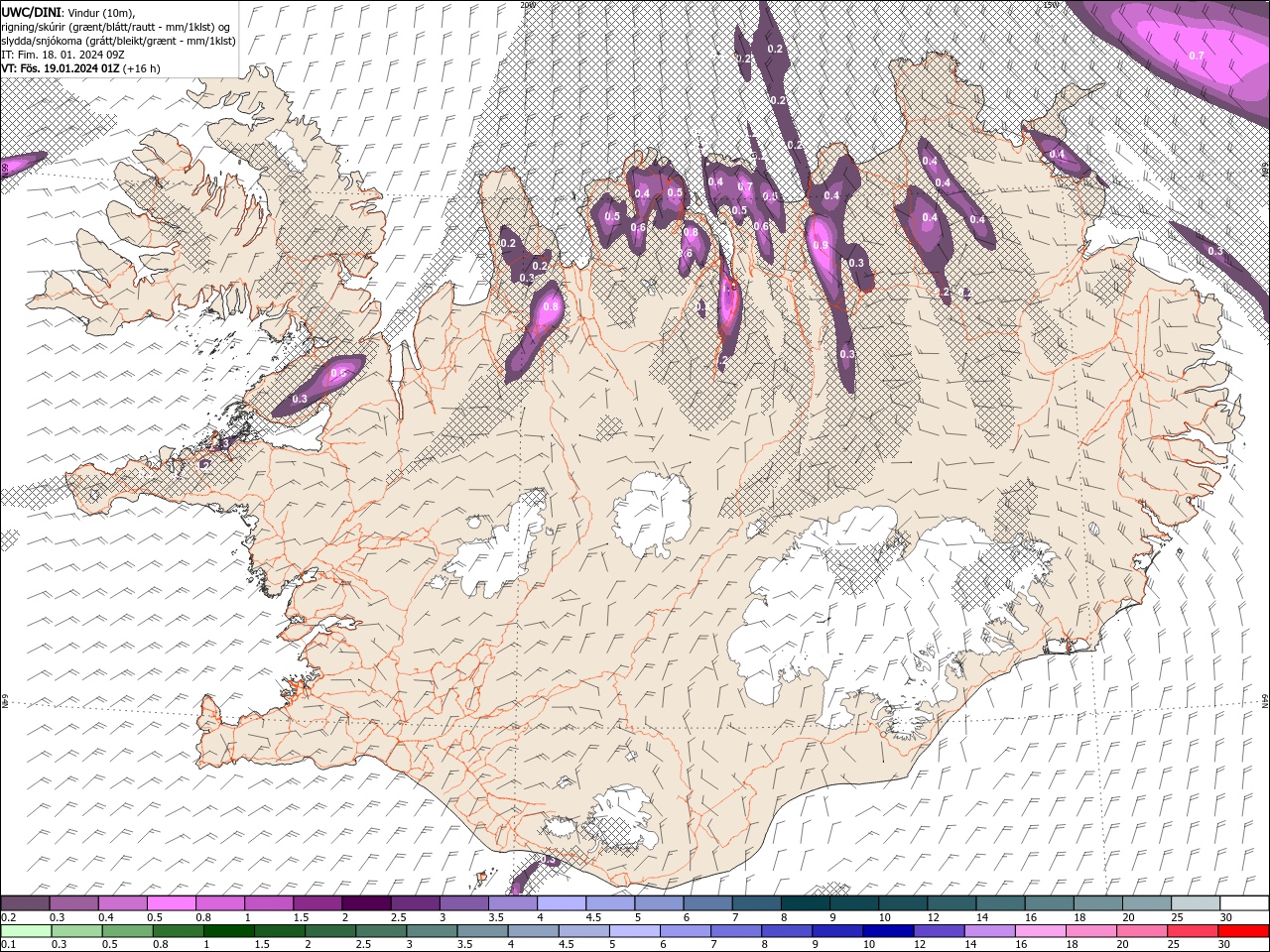Screen dimensions: 1270x952
Task: Pick the lower-row rain swatch labeled 4.5
Action: (x=583, y=931)
